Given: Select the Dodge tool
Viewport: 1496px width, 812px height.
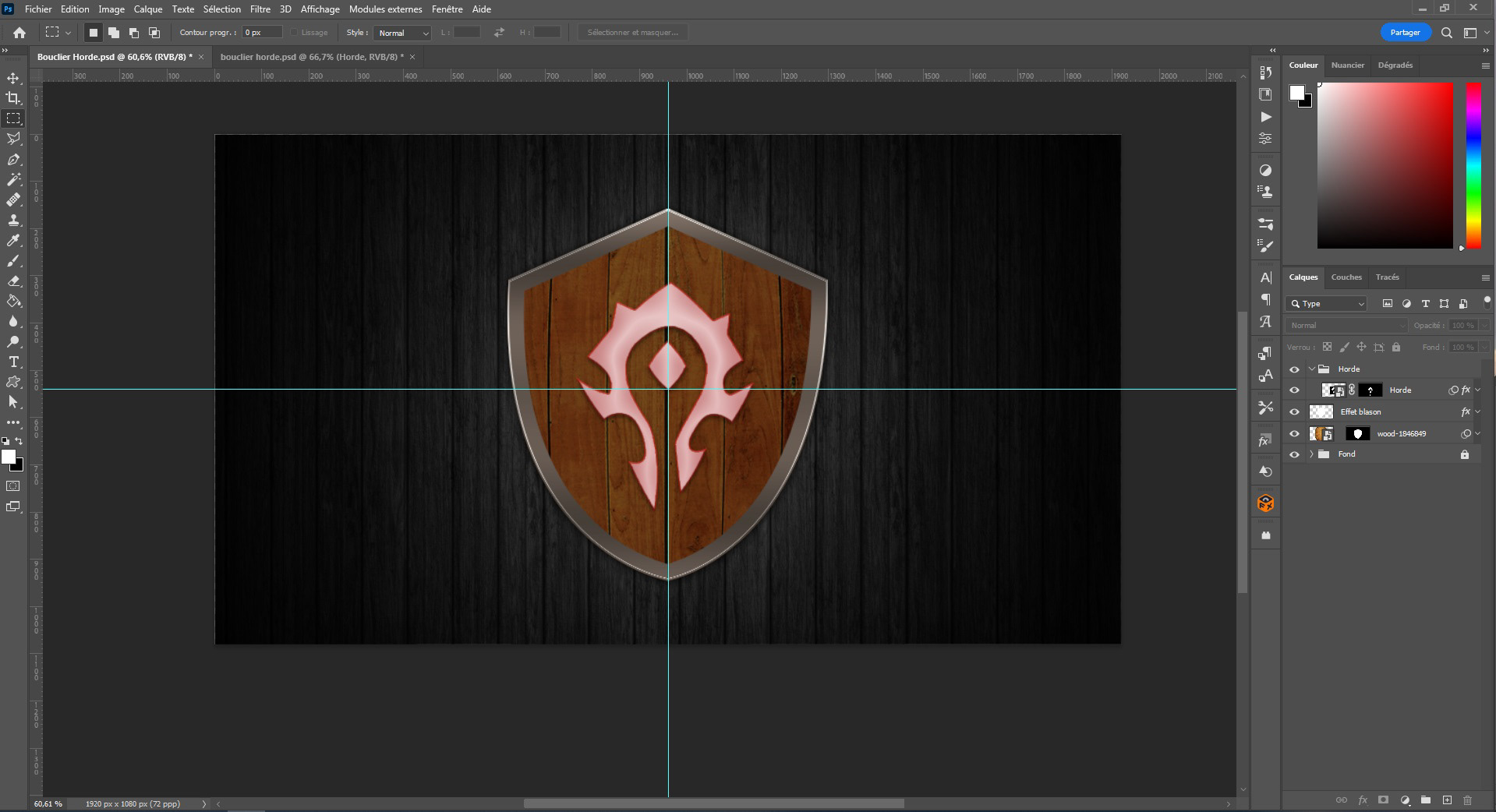Looking at the screenshot, I should coord(13,342).
